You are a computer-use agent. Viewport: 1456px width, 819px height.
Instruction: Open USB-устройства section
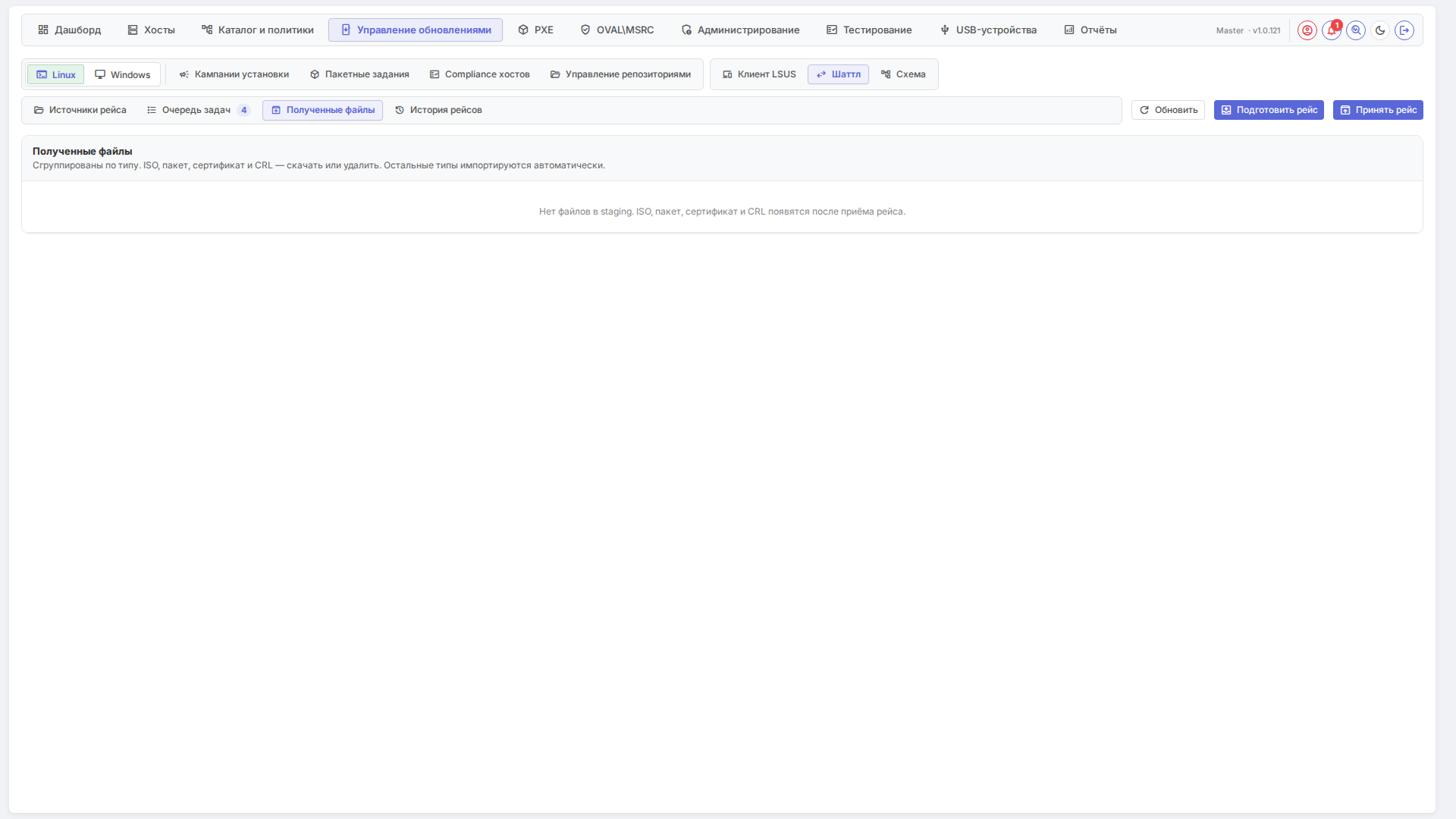point(988,30)
